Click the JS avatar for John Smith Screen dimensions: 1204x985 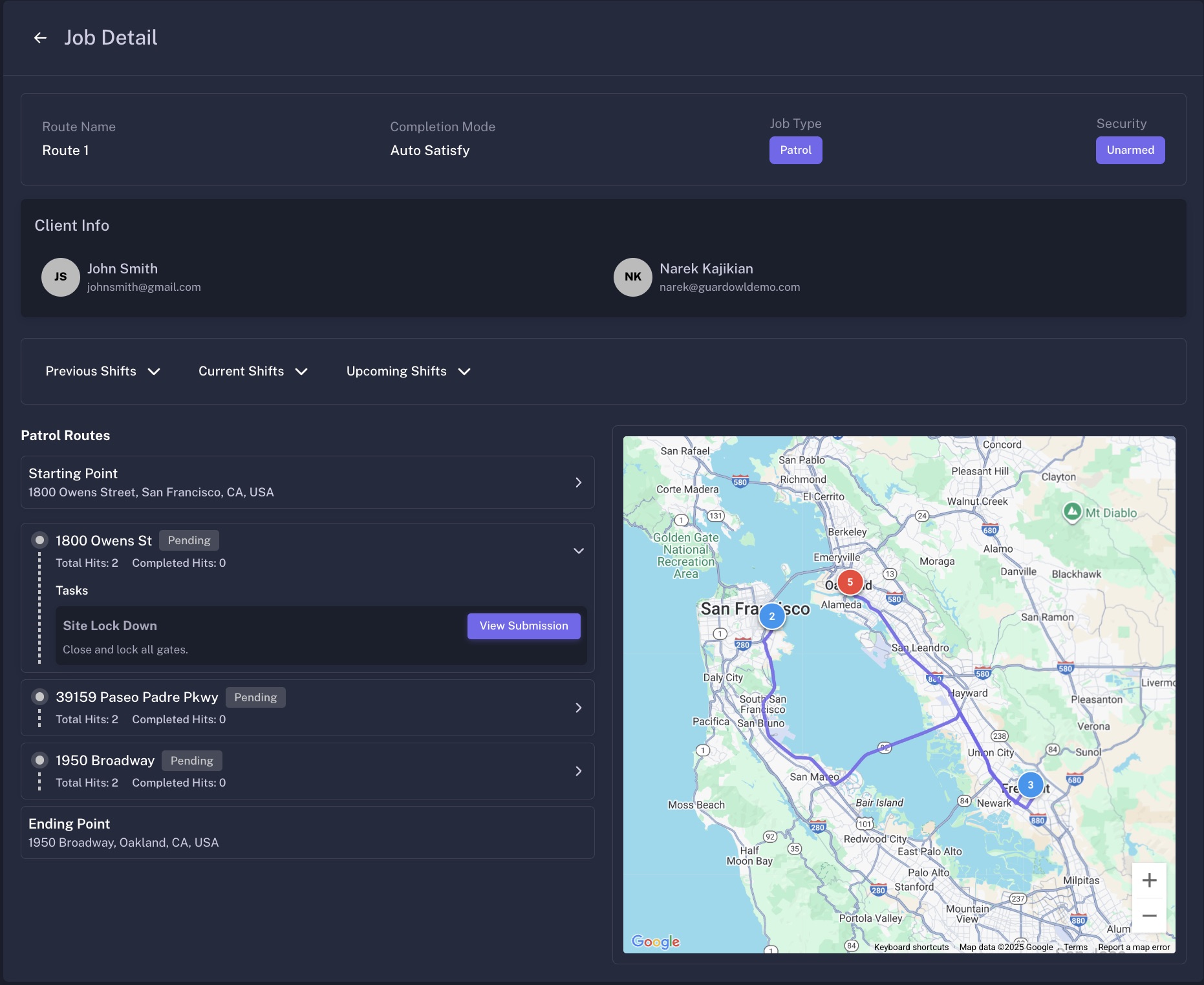(x=61, y=277)
